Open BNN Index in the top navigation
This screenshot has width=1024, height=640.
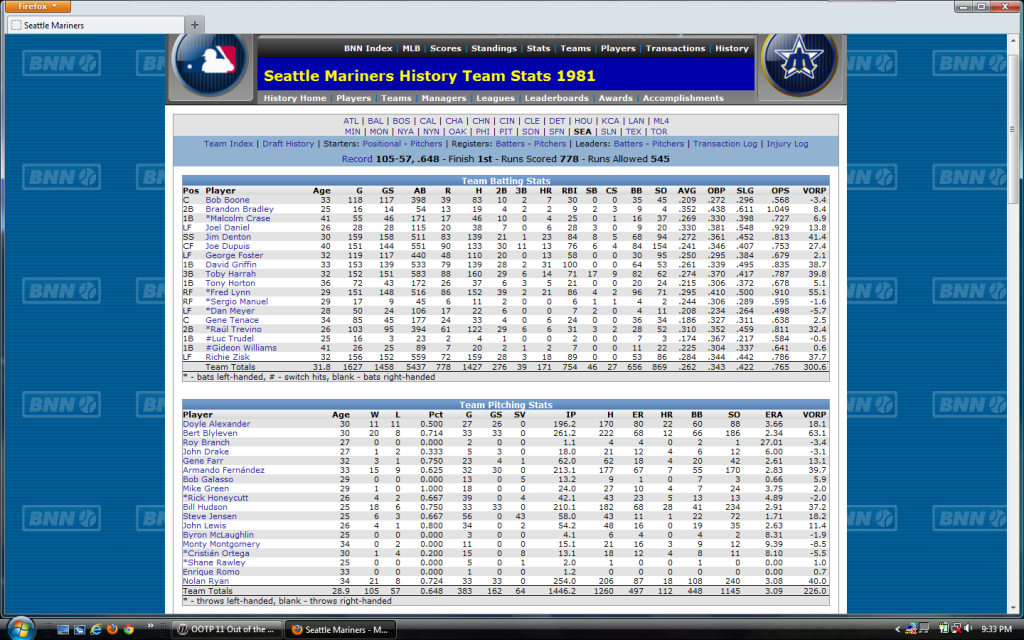(x=368, y=48)
